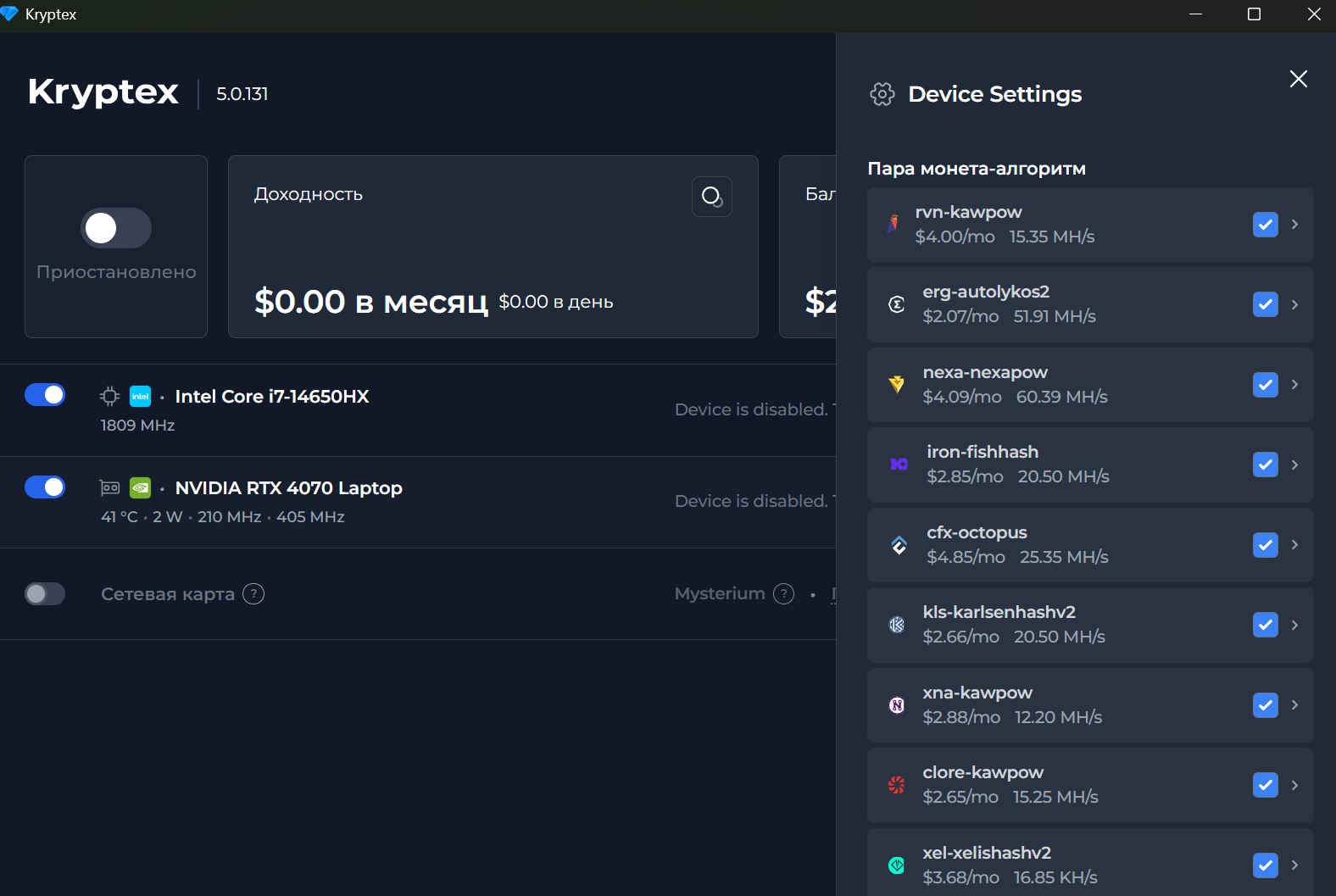
Task: Click the 1809 MHz CPU frequency
Action: (x=137, y=426)
